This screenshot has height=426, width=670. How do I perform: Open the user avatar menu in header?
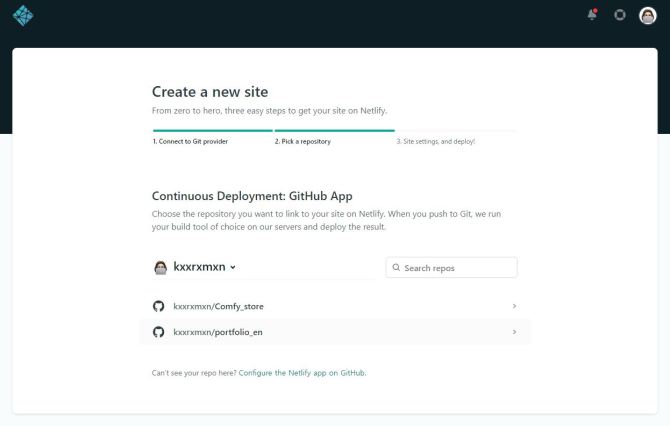click(x=647, y=16)
